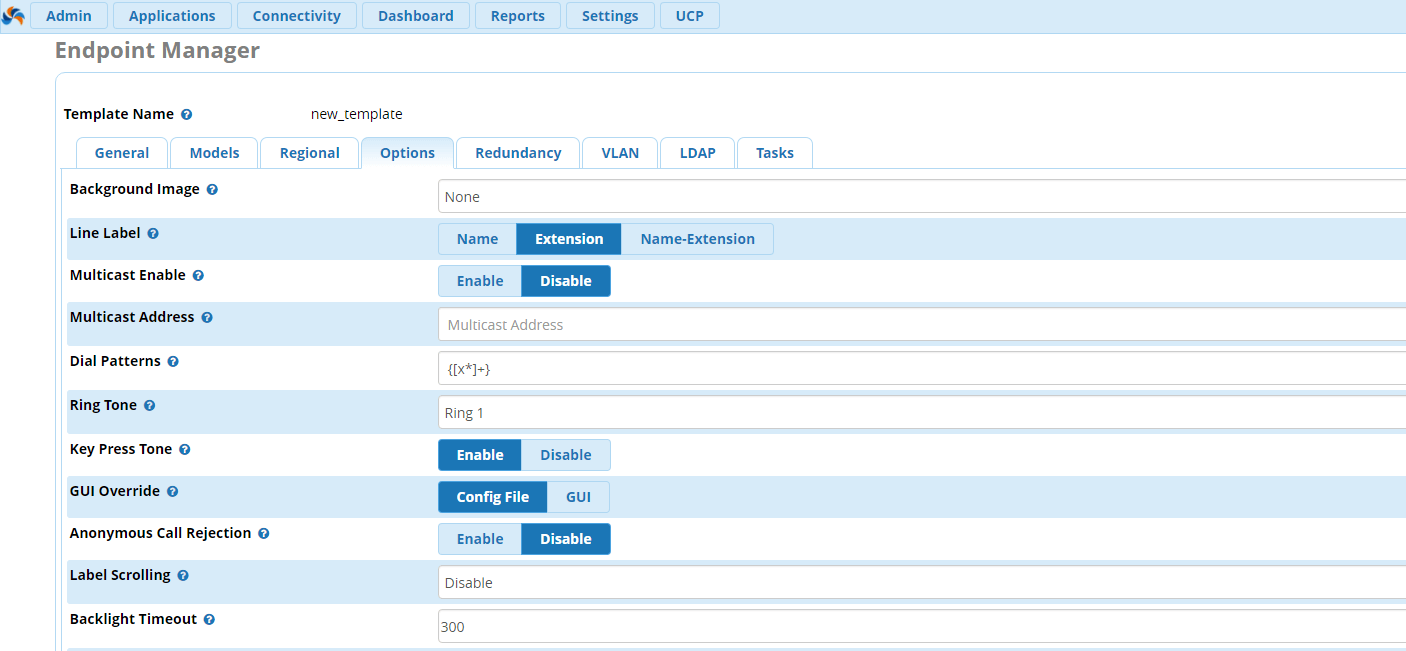Open the Admin menu

coord(69,16)
